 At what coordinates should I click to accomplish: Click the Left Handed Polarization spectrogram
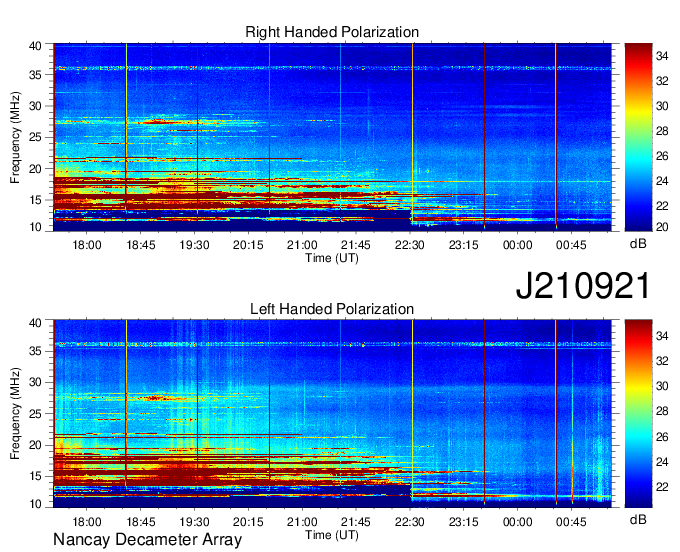[332, 413]
